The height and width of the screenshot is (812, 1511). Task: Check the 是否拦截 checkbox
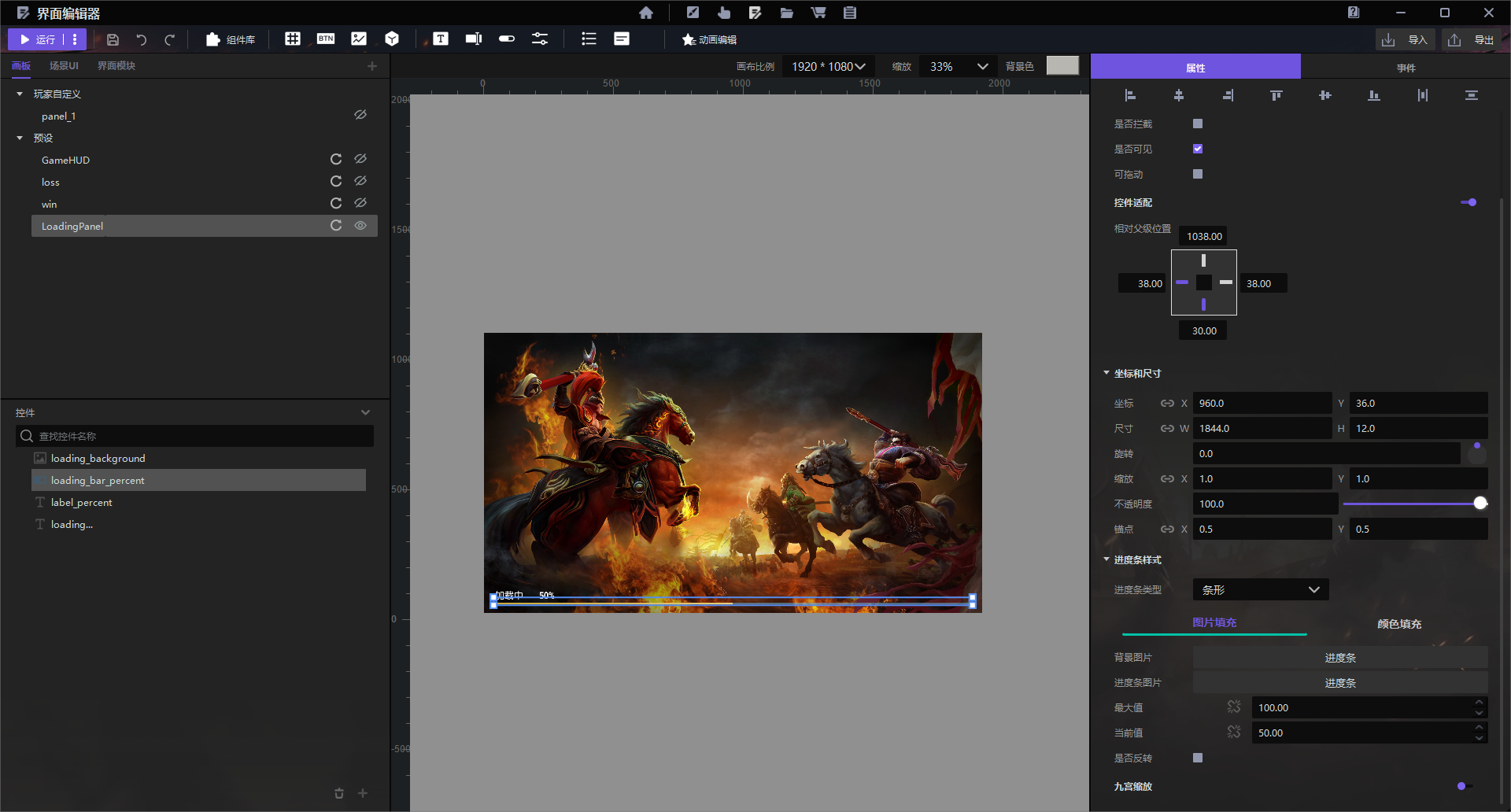[1198, 124]
